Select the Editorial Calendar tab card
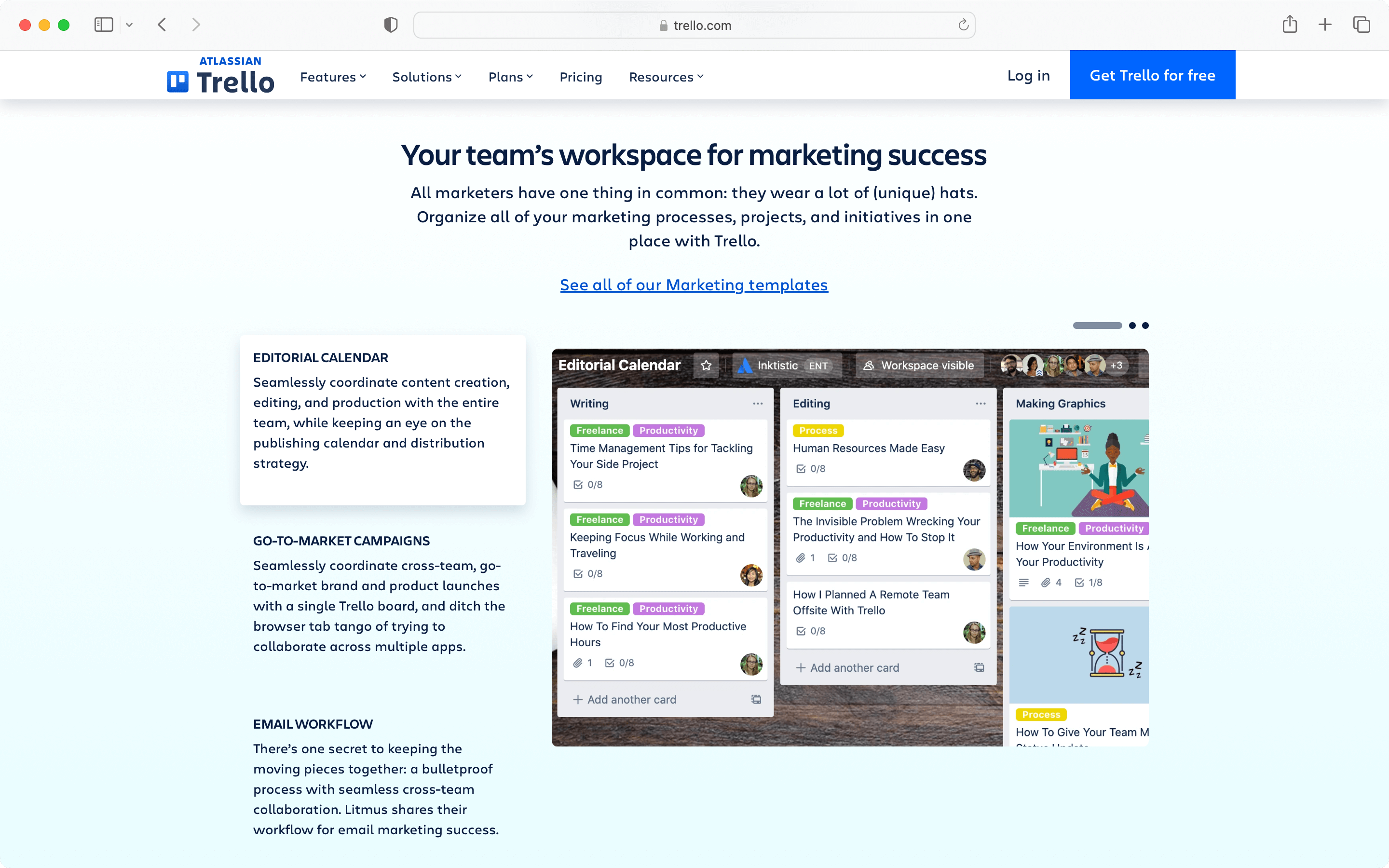The height and width of the screenshot is (868, 1389). click(383, 420)
